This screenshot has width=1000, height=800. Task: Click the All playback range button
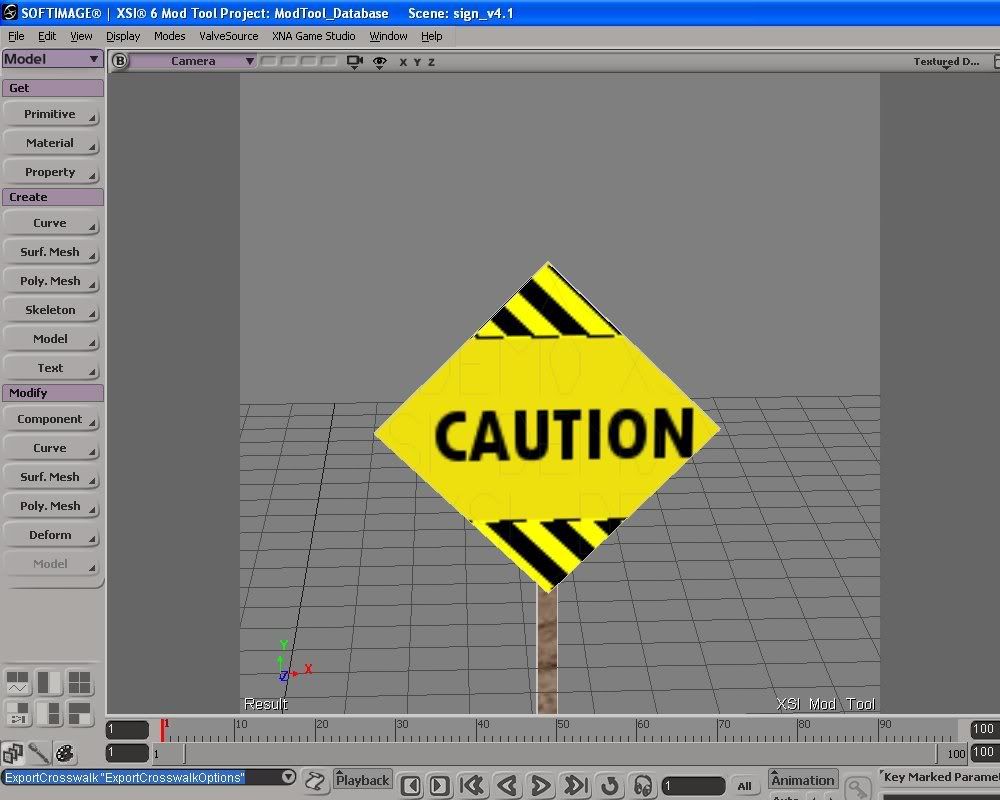tap(744, 786)
